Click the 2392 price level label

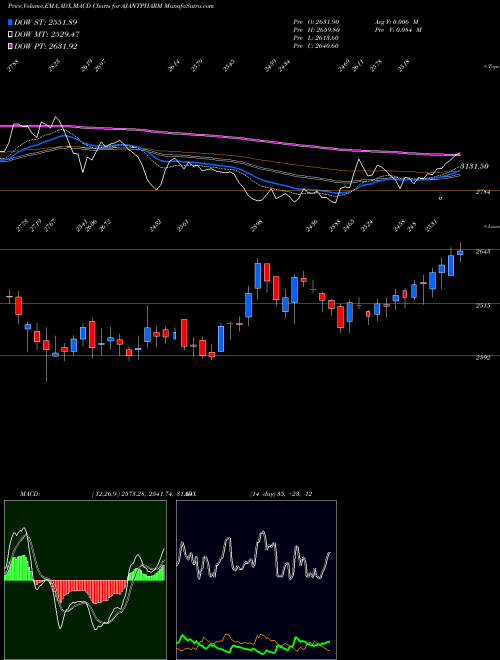click(483, 357)
